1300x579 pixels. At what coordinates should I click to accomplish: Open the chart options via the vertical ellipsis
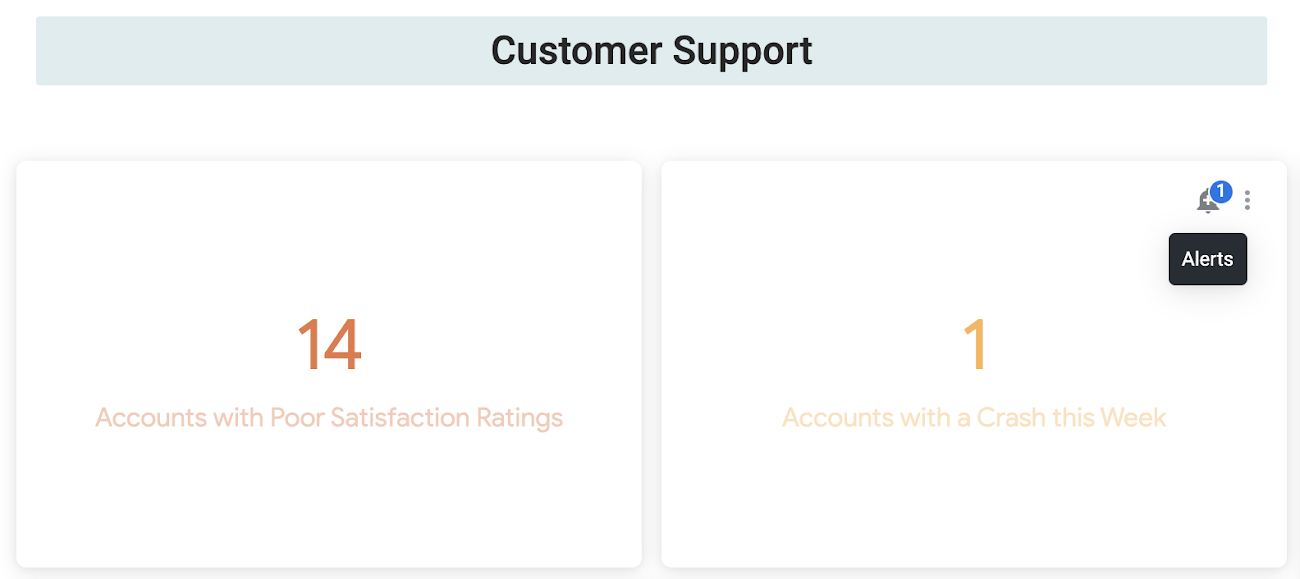tap(1247, 200)
